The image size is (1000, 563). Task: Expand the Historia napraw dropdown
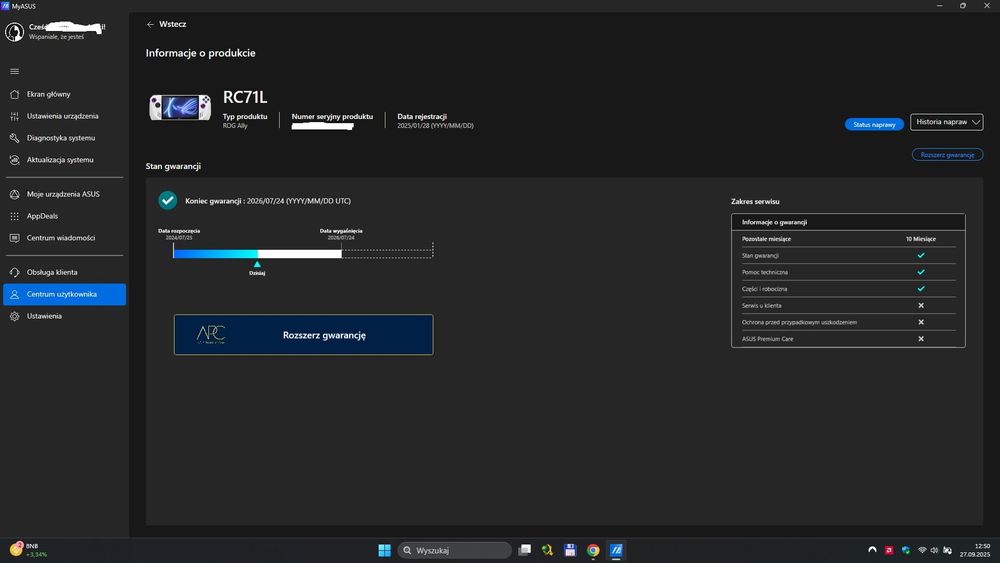tap(946, 122)
